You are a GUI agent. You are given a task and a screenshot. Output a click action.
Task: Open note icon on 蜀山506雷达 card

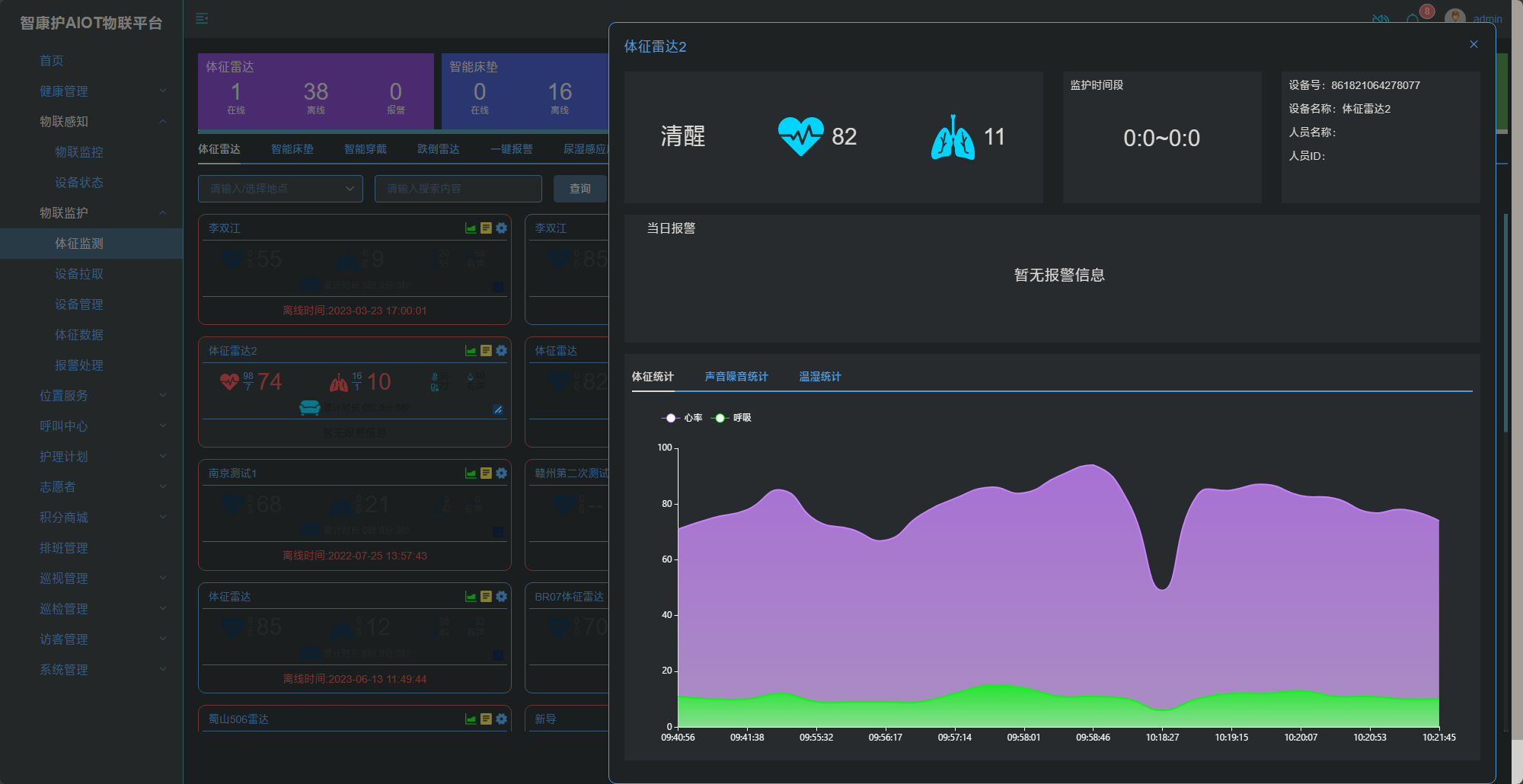click(486, 719)
